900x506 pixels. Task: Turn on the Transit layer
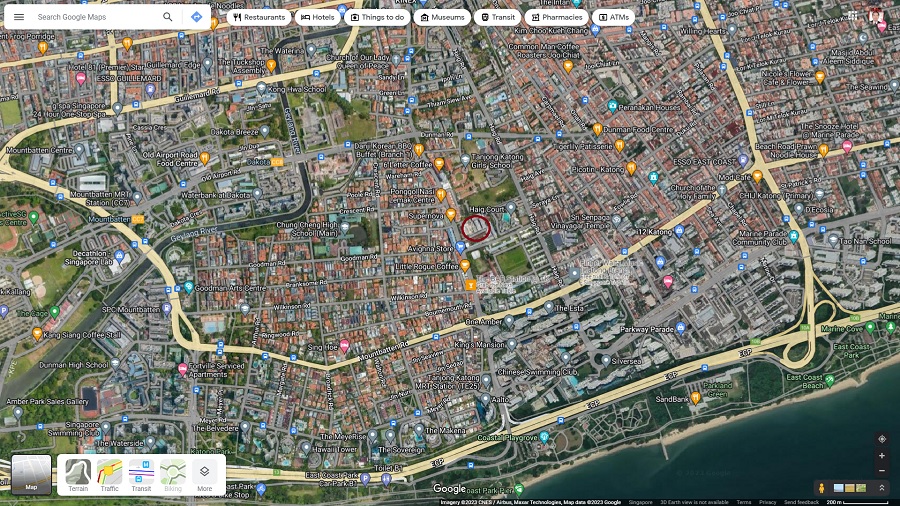(x=141, y=475)
